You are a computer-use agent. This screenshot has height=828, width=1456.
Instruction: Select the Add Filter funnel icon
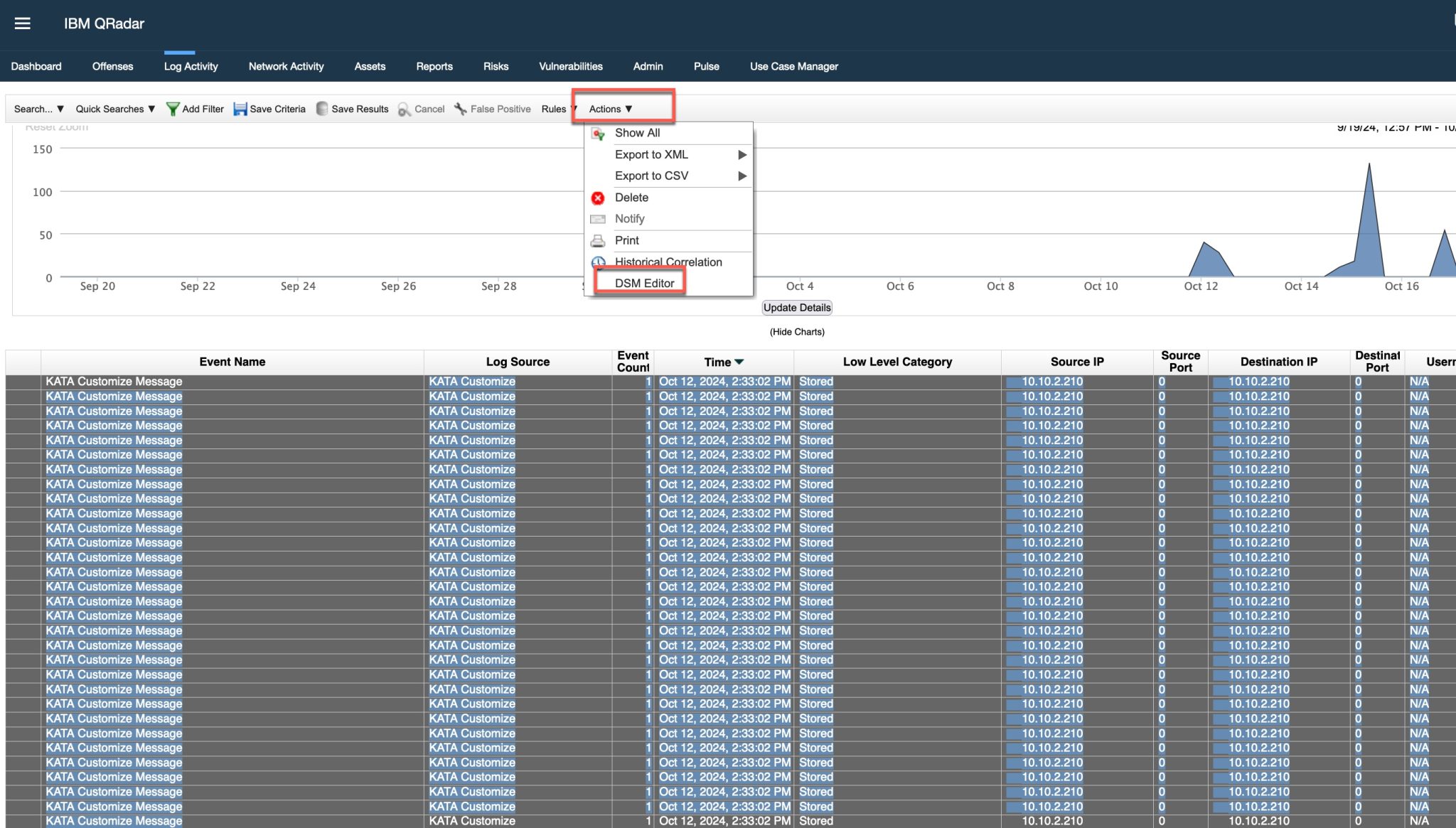(173, 109)
